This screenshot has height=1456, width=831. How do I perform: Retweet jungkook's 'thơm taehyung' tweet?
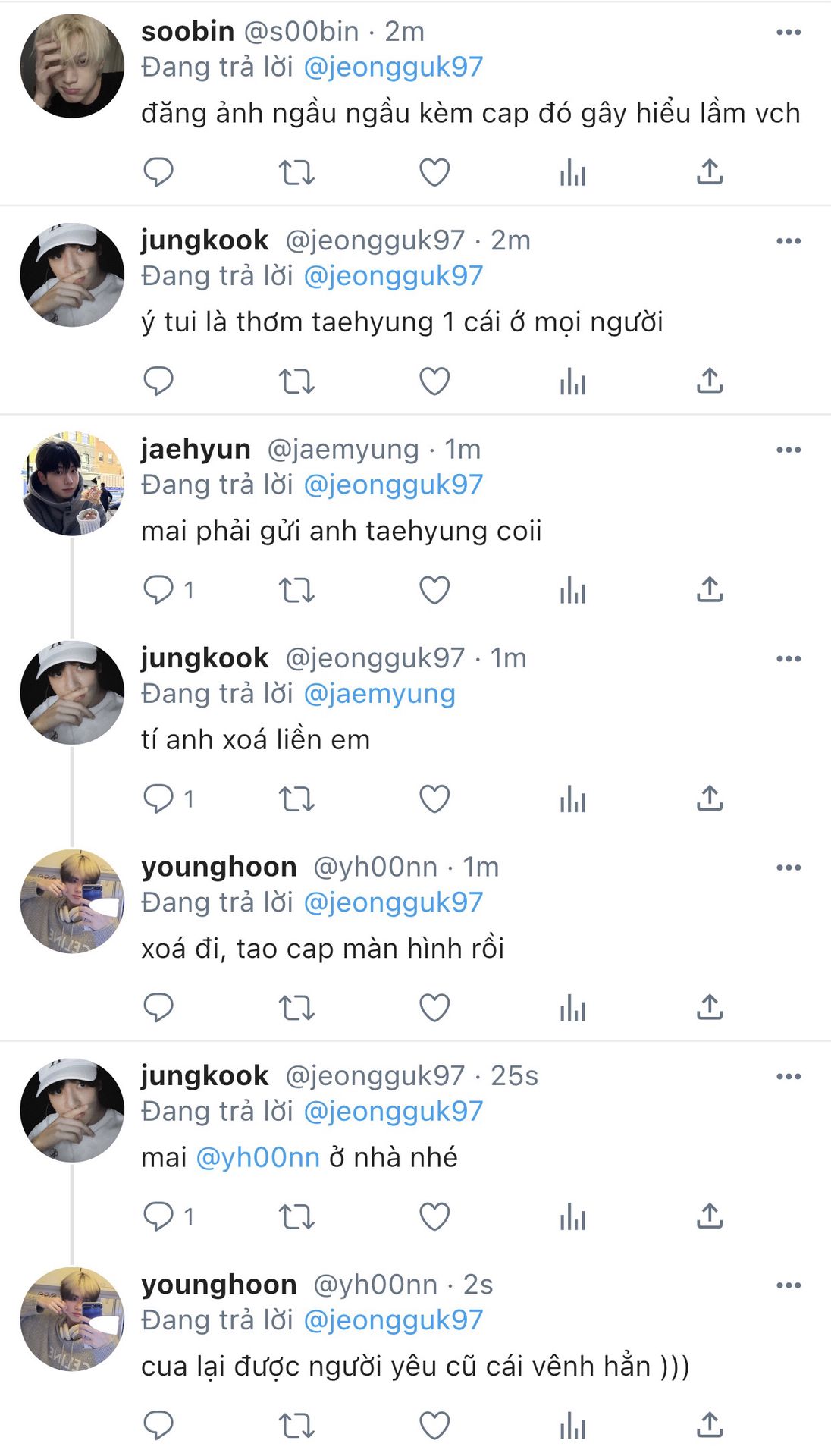pos(296,381)
